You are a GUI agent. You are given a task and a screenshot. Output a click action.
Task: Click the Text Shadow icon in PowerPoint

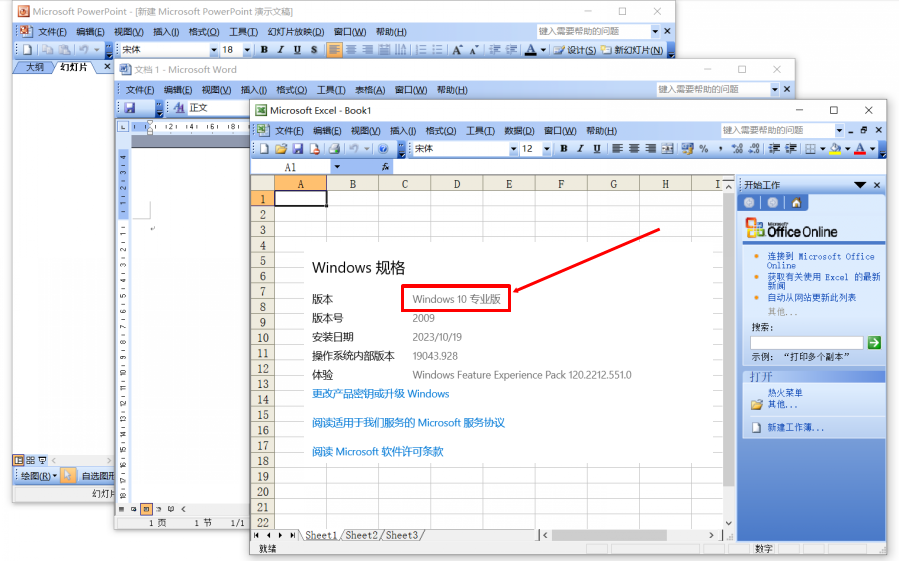314,50
